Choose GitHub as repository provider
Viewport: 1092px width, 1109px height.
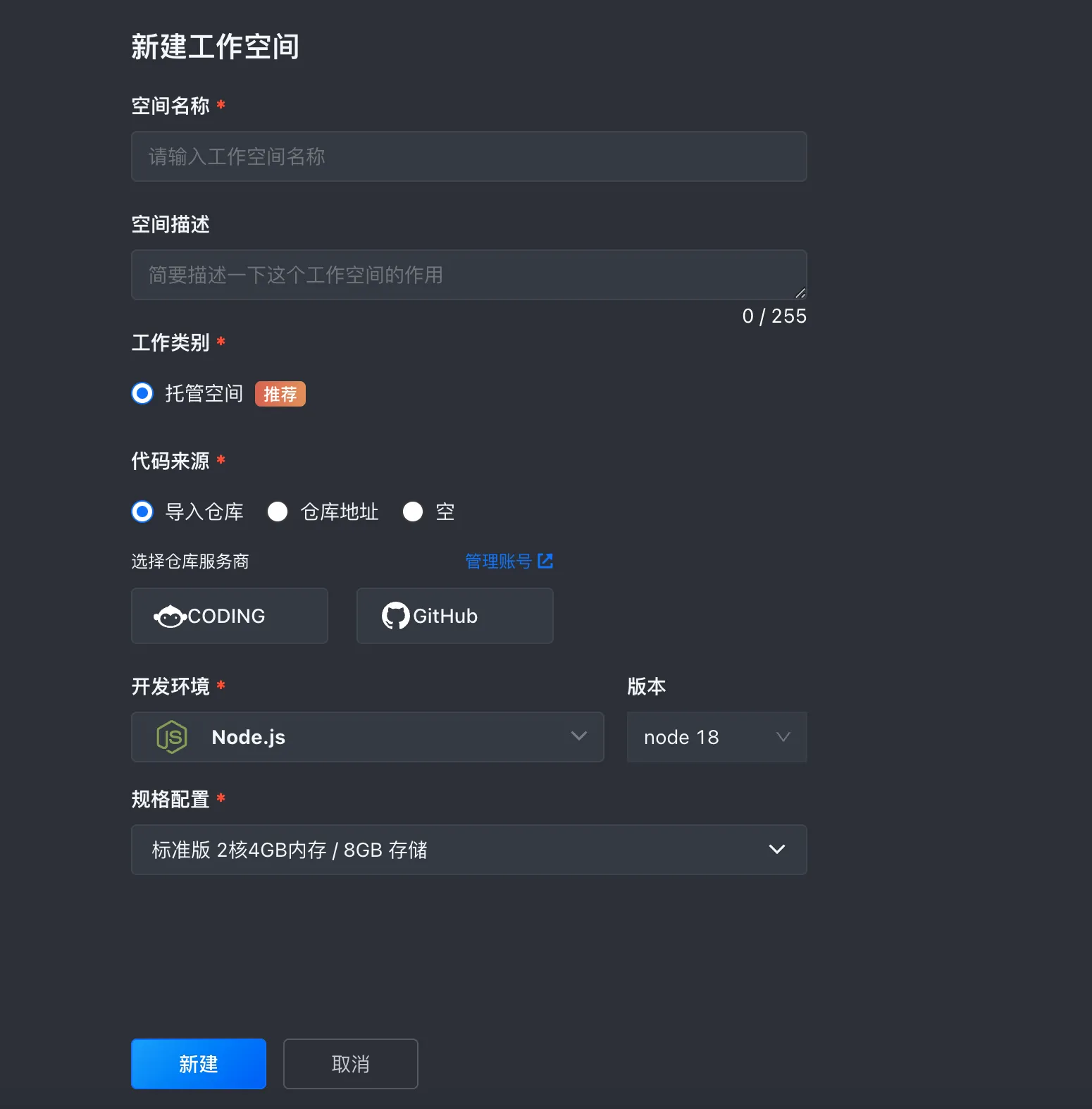[454, 616]
